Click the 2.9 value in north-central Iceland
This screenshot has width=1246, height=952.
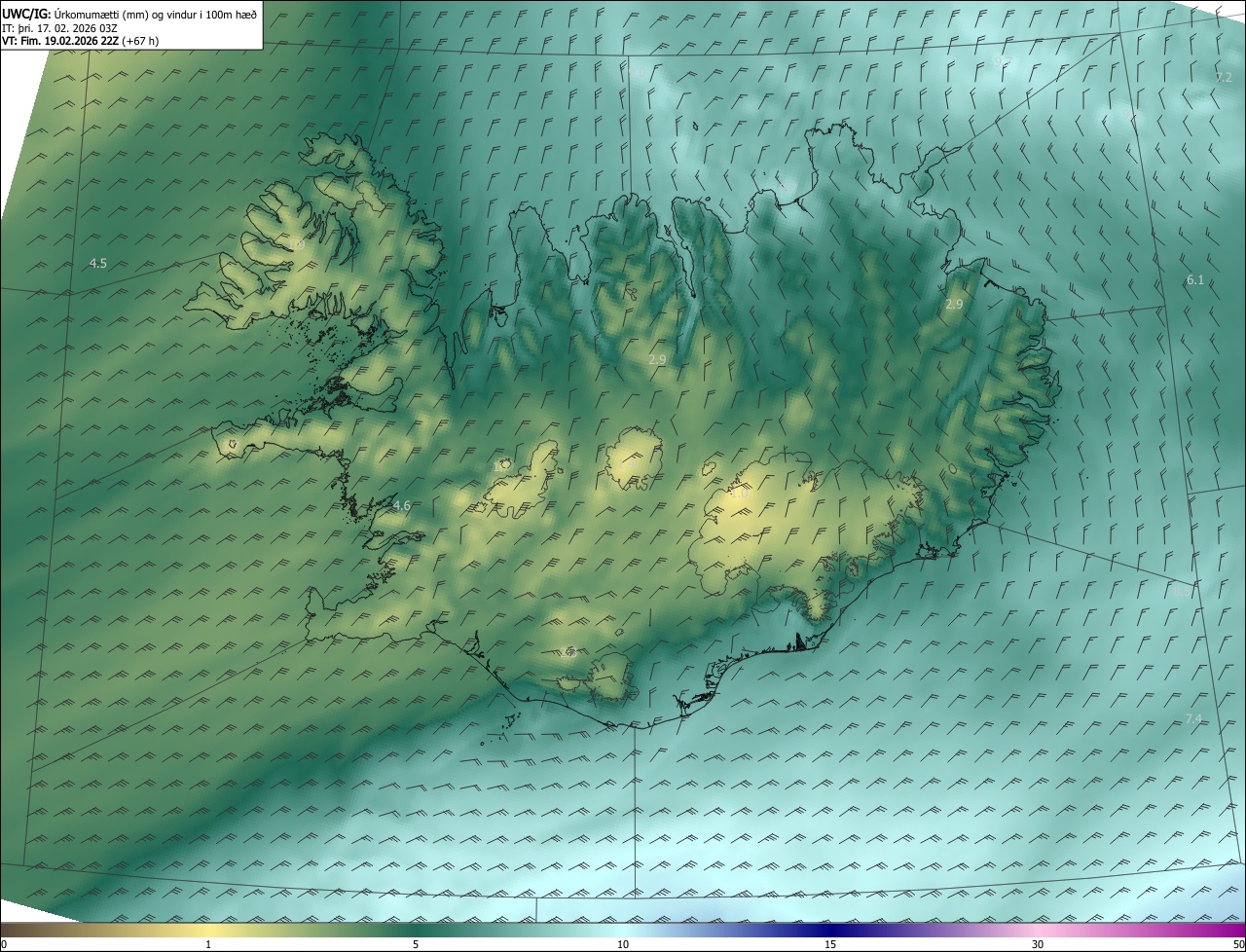(x=657, y=360)
